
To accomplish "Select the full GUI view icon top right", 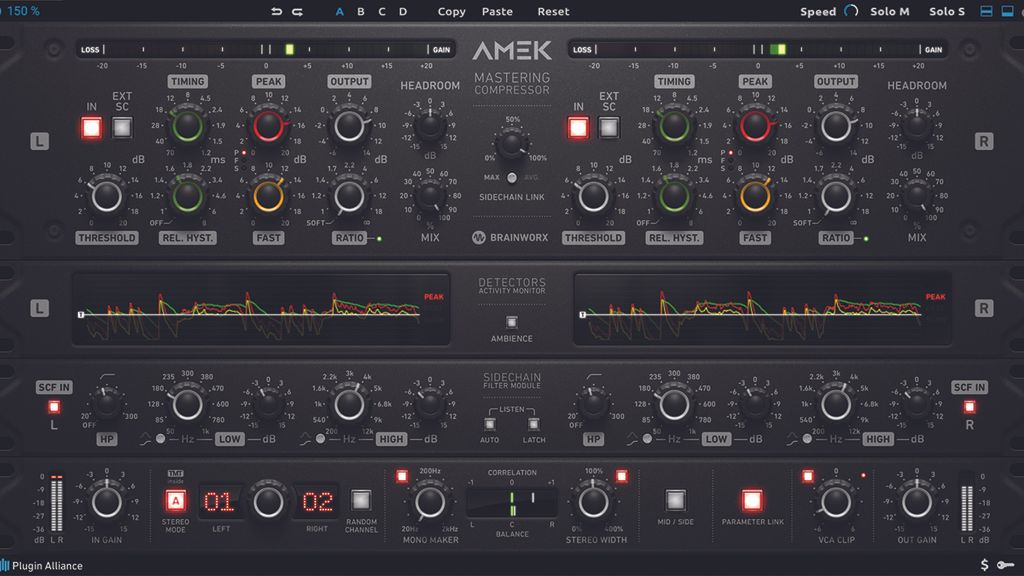I will (1008, 10).
